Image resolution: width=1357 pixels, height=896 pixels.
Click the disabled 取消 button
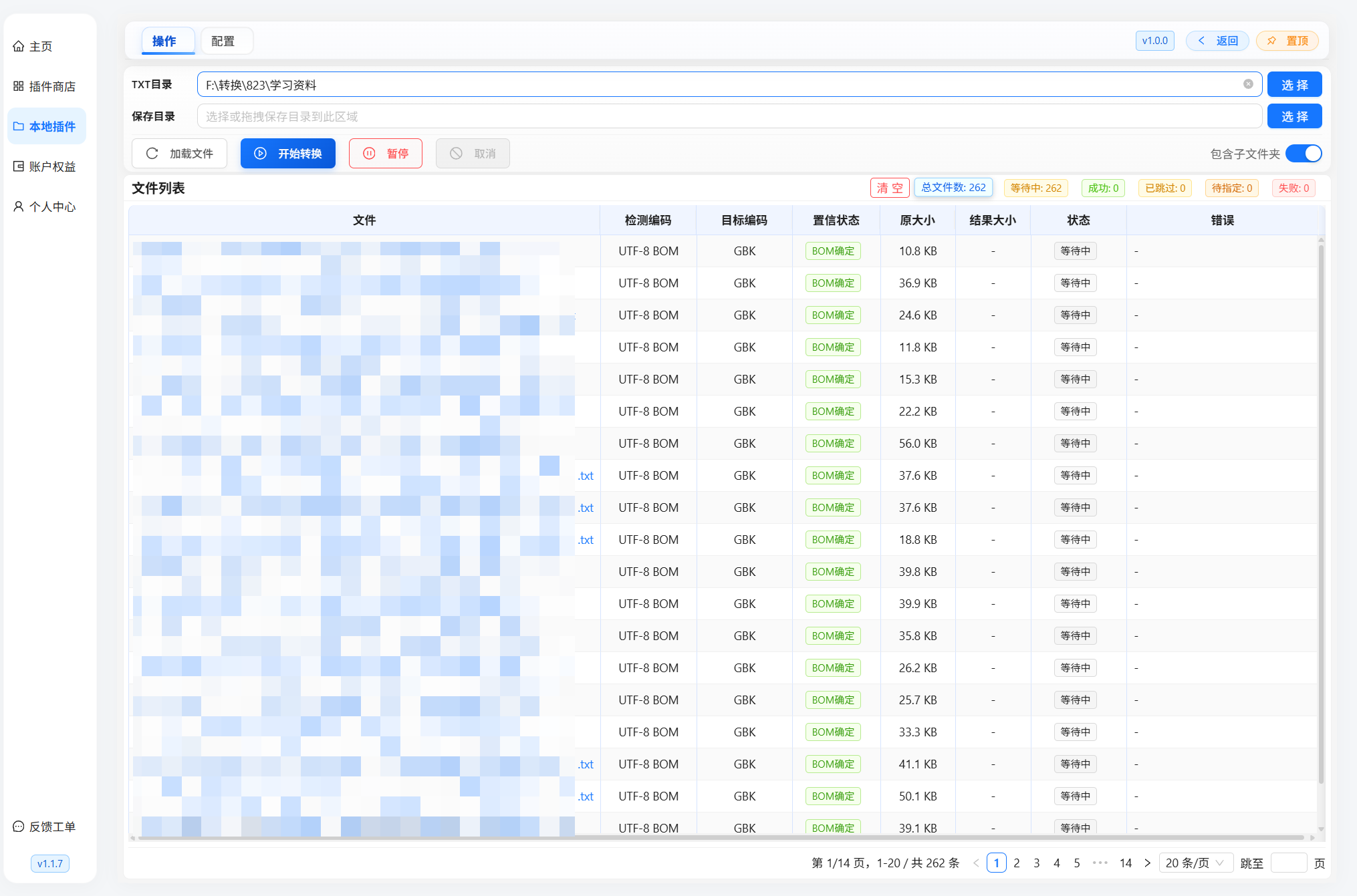[x=473, y=154]
